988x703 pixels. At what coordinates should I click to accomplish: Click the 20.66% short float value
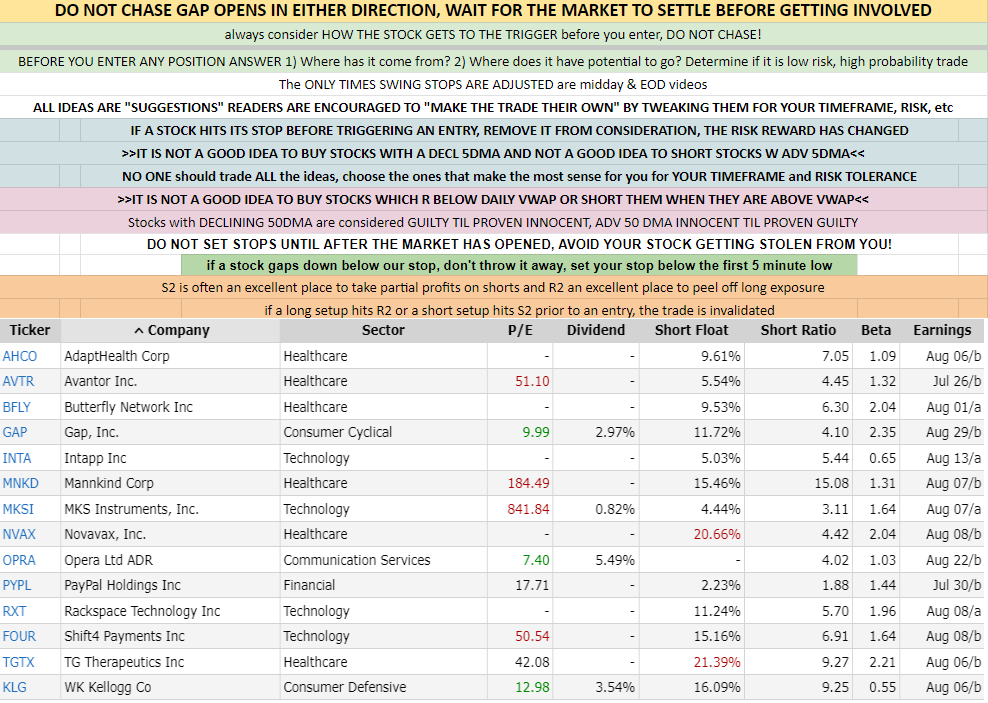(717, 534)
